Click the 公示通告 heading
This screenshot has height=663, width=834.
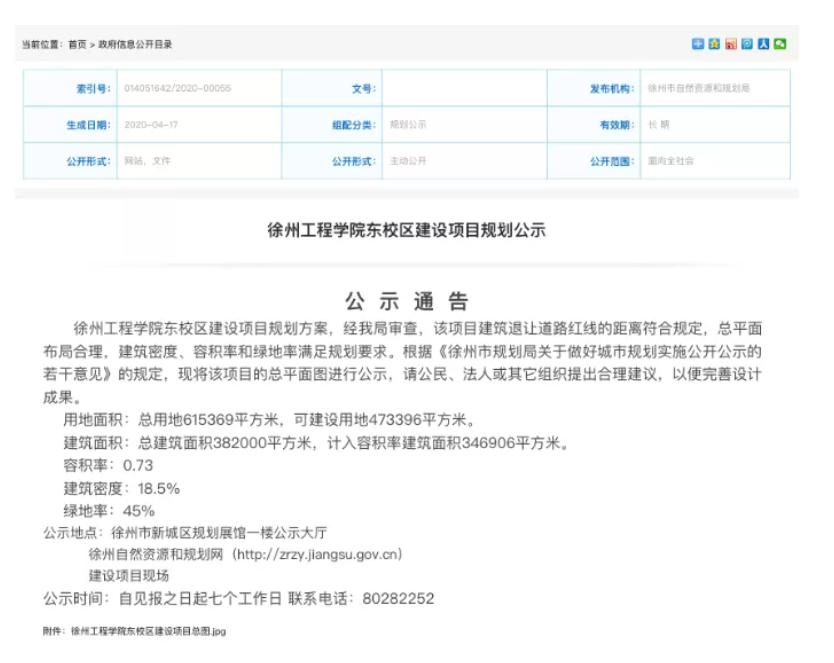coord(406,302)
